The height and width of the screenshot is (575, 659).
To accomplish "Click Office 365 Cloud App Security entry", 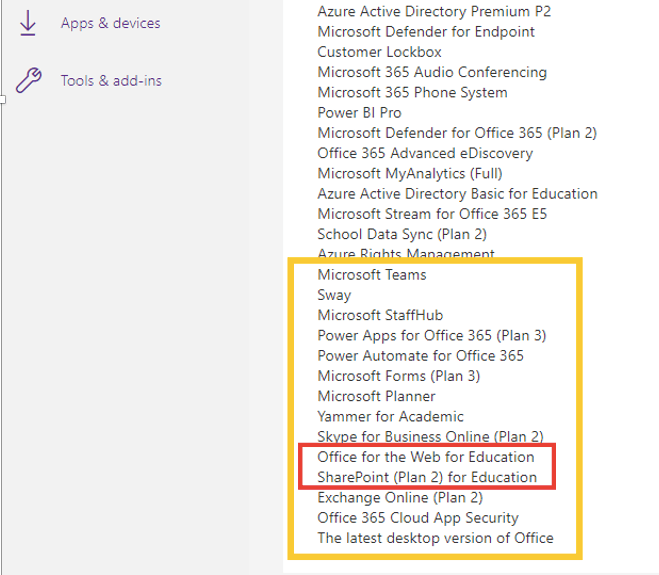I will [418, 518].
